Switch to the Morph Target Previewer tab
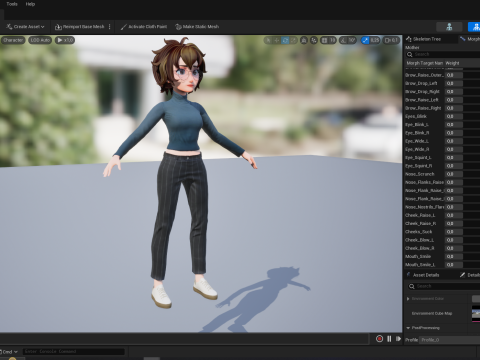Image resolution: width=480 pixels, height=360 pixels. (x=470, y=39)
